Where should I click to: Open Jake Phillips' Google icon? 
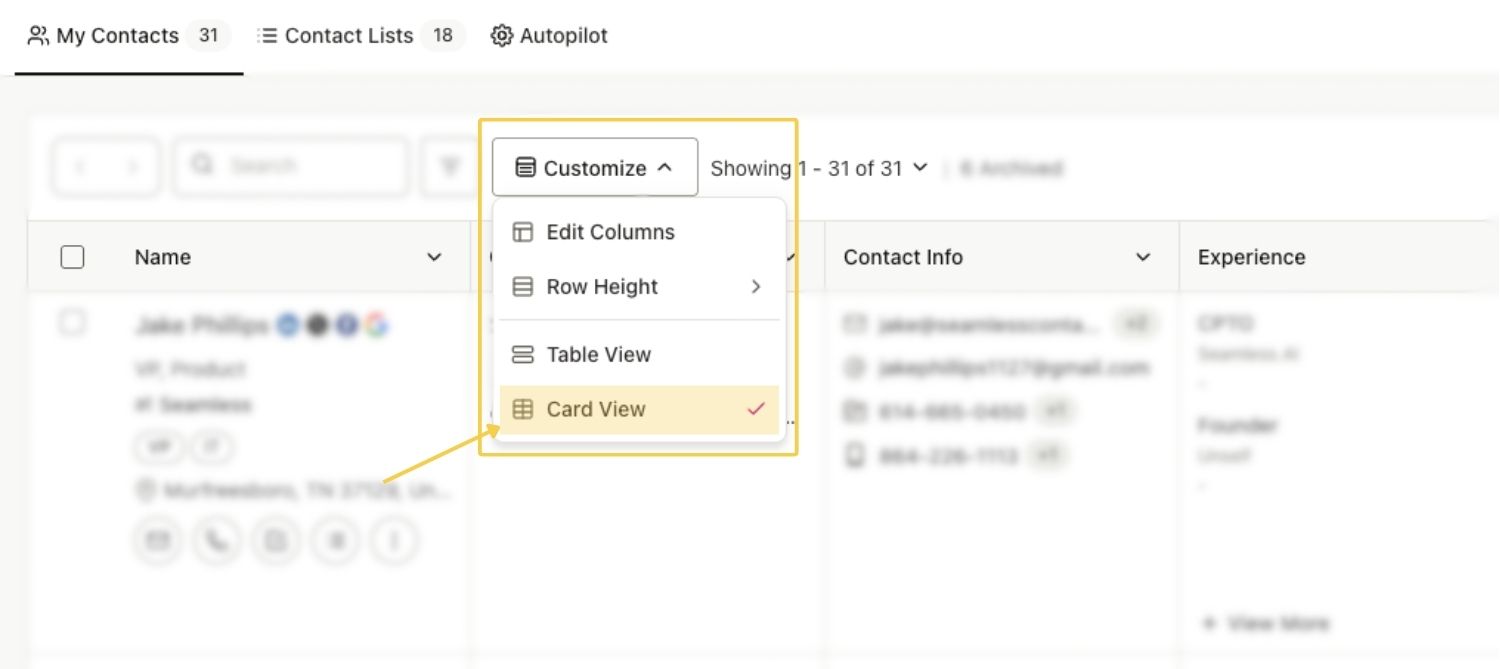[x=376, y=324]
